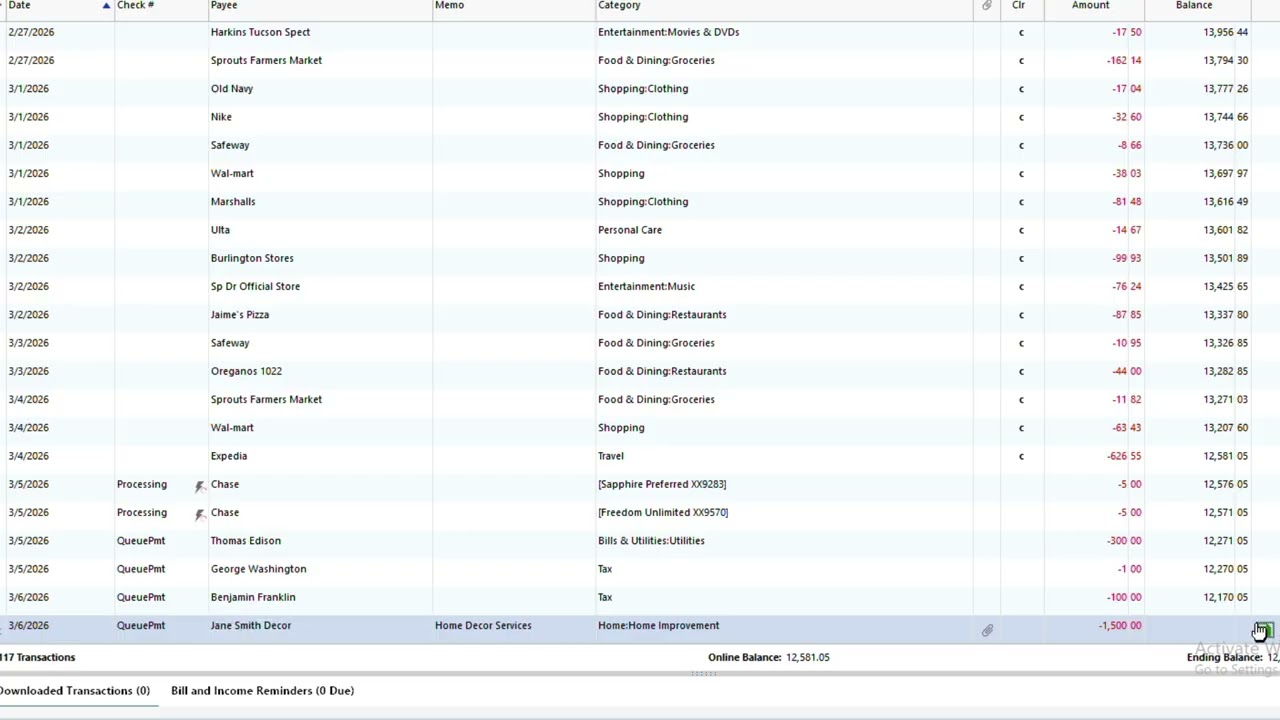Click the Marshalls payee cell
Screen dimensions: 1280x720
233,201
